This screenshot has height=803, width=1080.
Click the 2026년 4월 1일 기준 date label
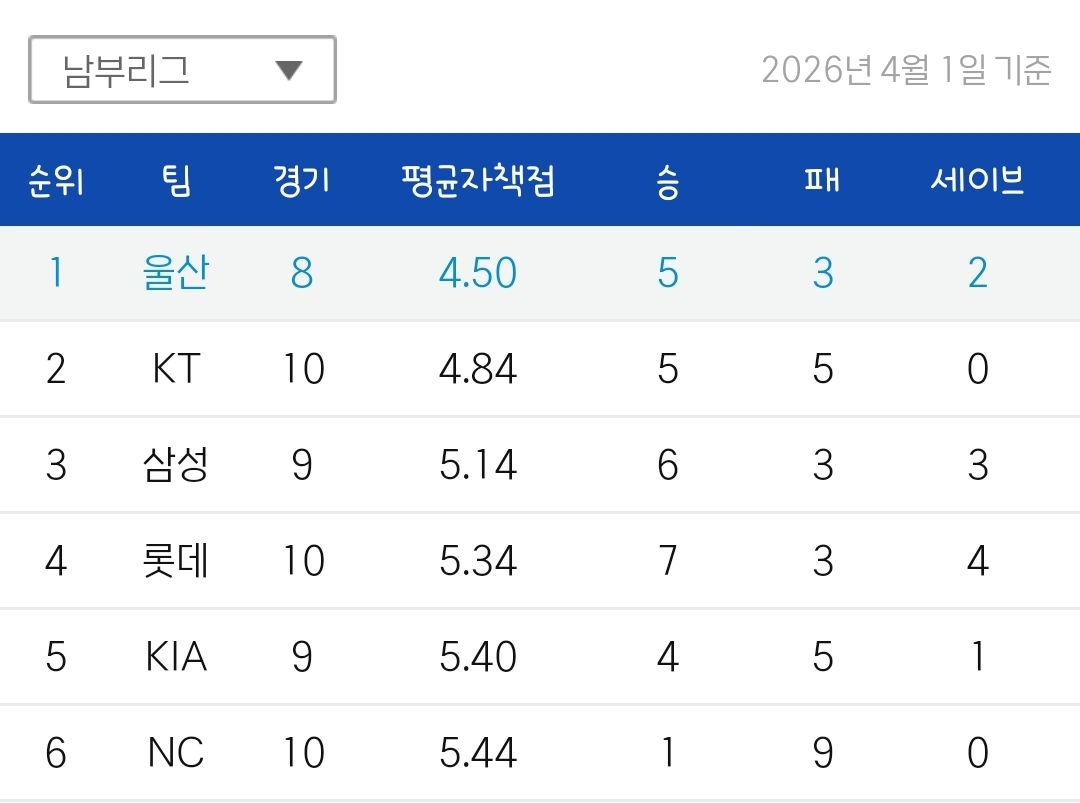point(906,70)
